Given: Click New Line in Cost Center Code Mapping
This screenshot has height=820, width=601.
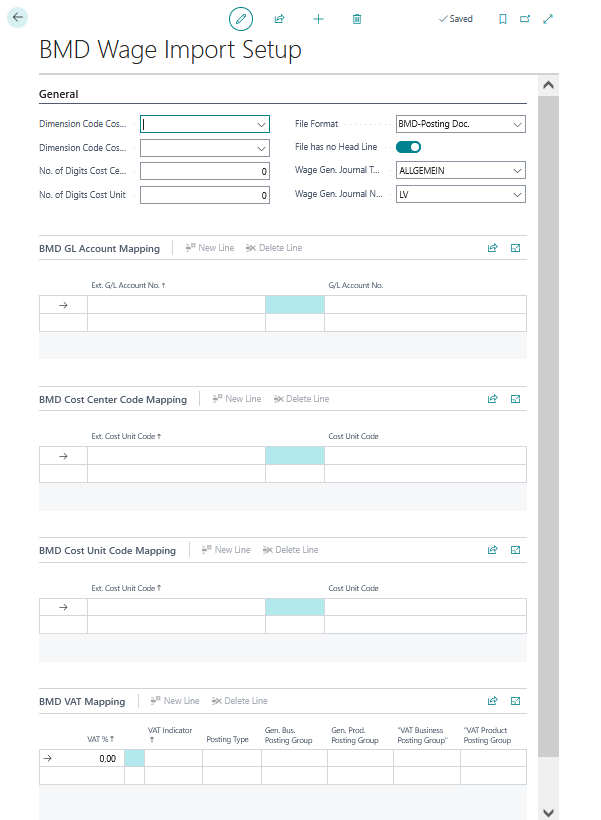Looking at the screenshot, I should [237, 399].
